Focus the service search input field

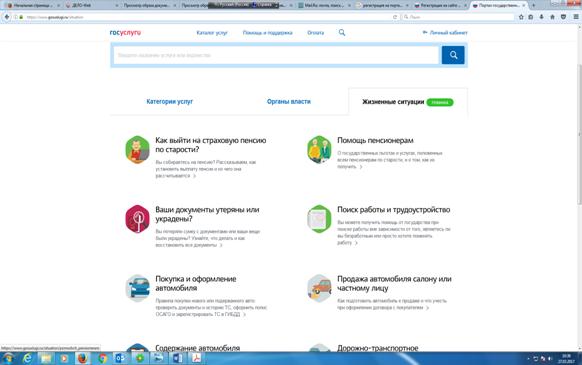(276, 55)
